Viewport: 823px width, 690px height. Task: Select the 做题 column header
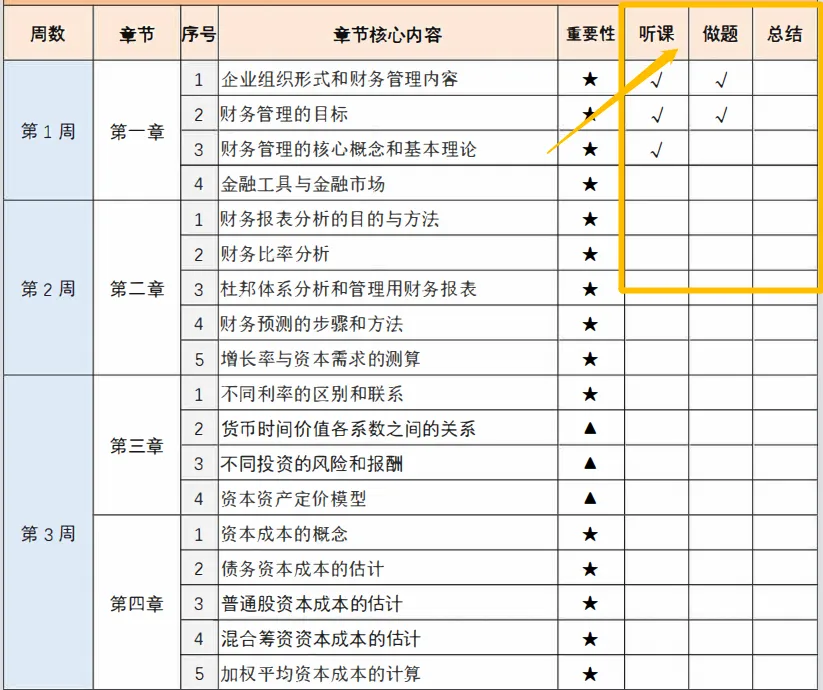720,34
